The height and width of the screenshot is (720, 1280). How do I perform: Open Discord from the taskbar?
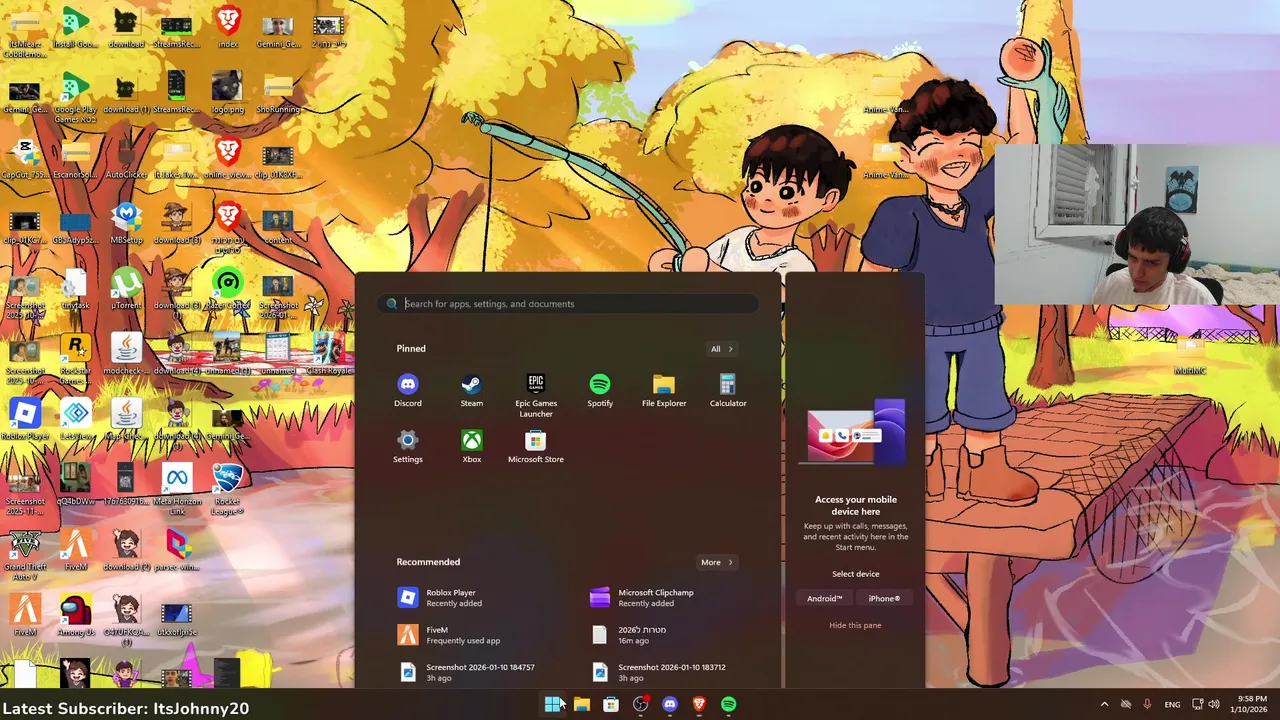coord(670,704)
